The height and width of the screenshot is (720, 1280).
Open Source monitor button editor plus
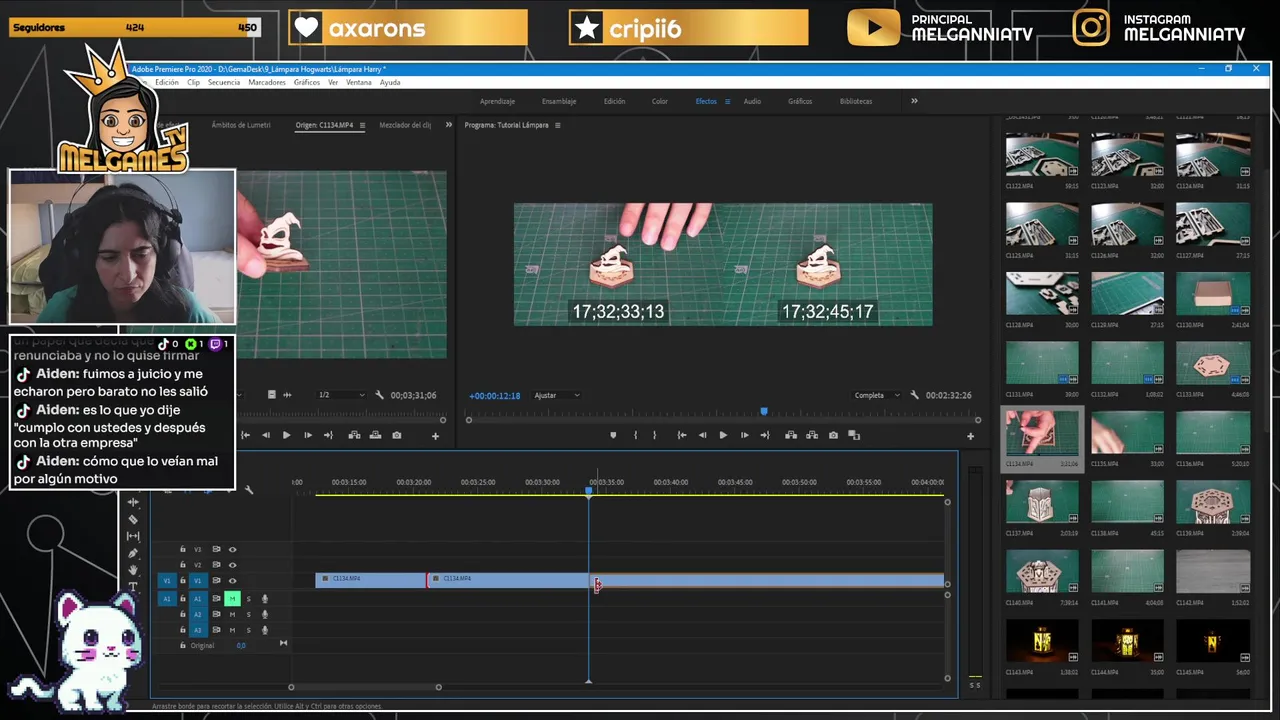point(435,436)
